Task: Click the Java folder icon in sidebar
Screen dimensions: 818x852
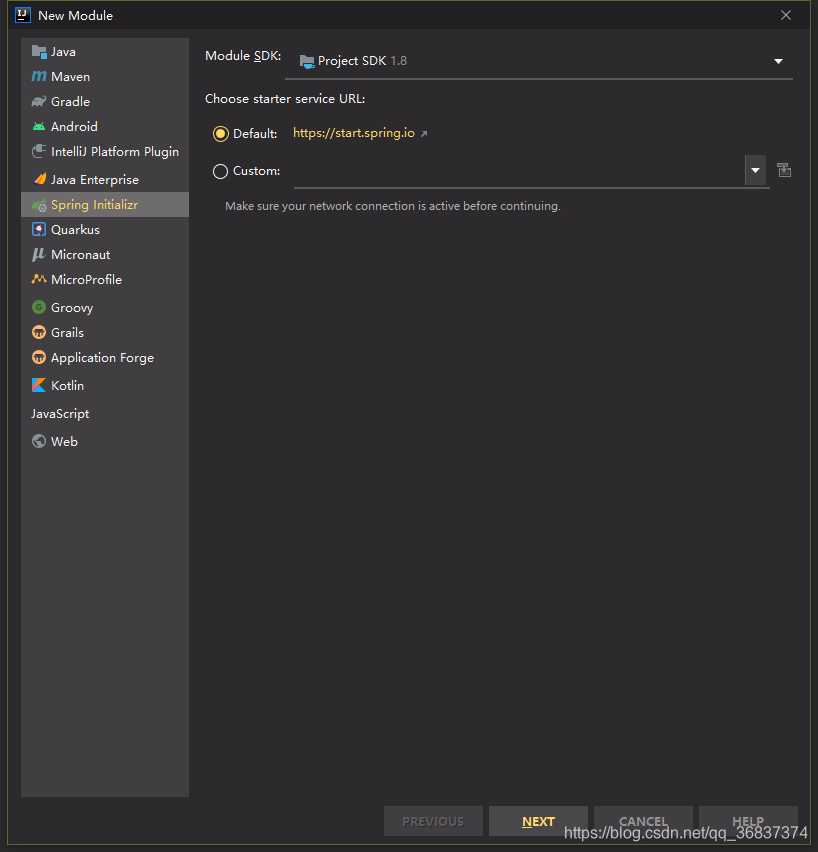Action: pos(39,52)
